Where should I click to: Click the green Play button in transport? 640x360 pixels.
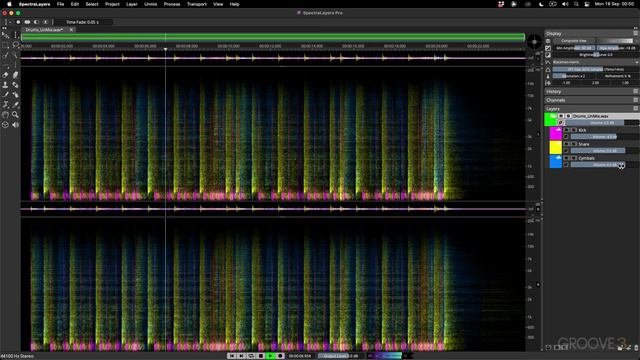pyautogui.click(x=270, y=356)
